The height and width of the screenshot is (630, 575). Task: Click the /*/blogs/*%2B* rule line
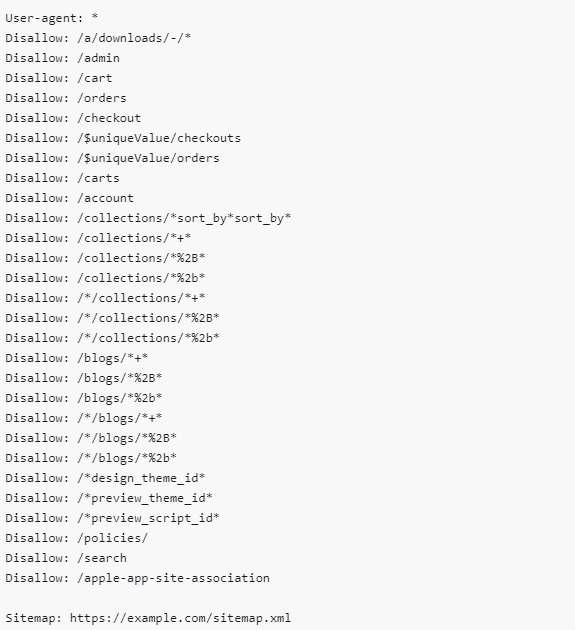tap(91, 438)
